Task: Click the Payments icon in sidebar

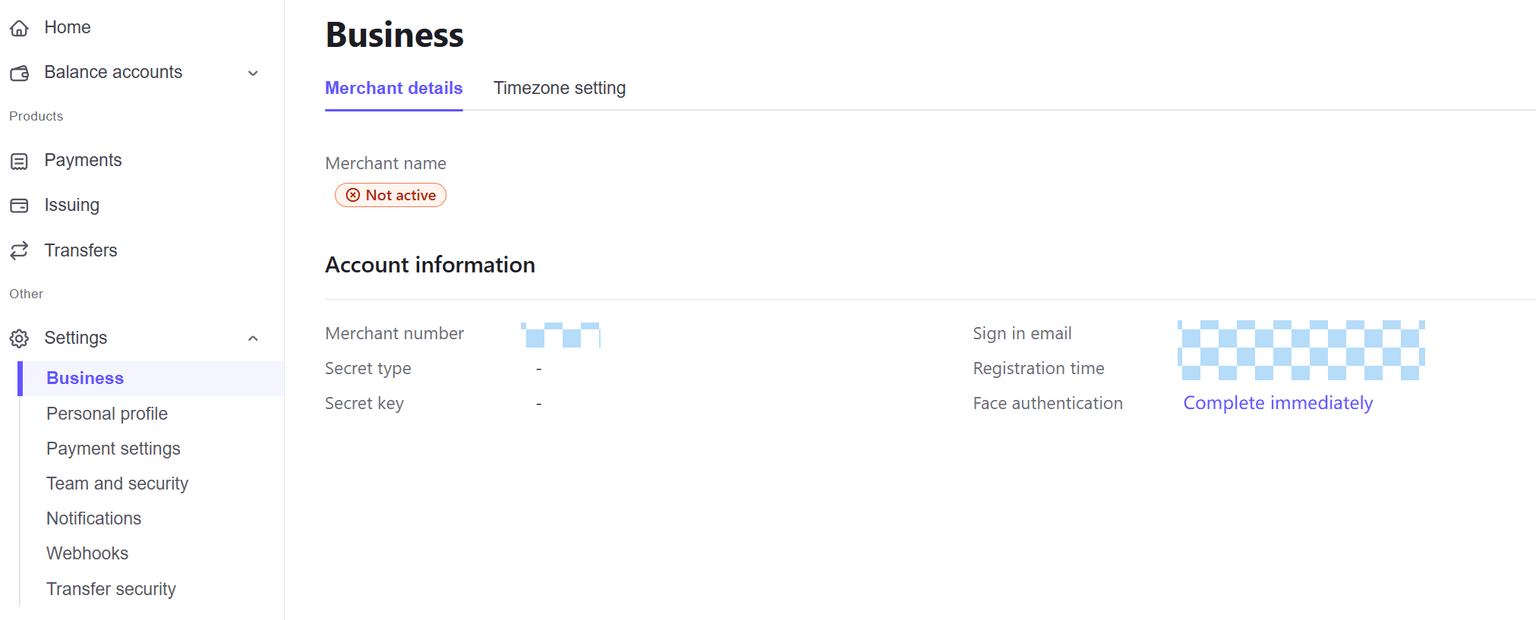Action: click(19, 161)
